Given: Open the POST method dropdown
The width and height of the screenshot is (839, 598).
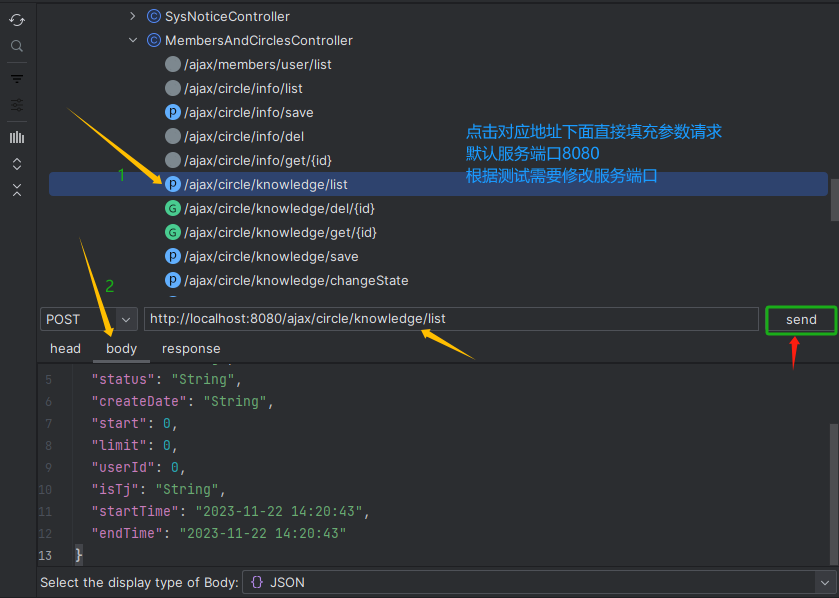Looking at the screenshot, I should [123, 318].
